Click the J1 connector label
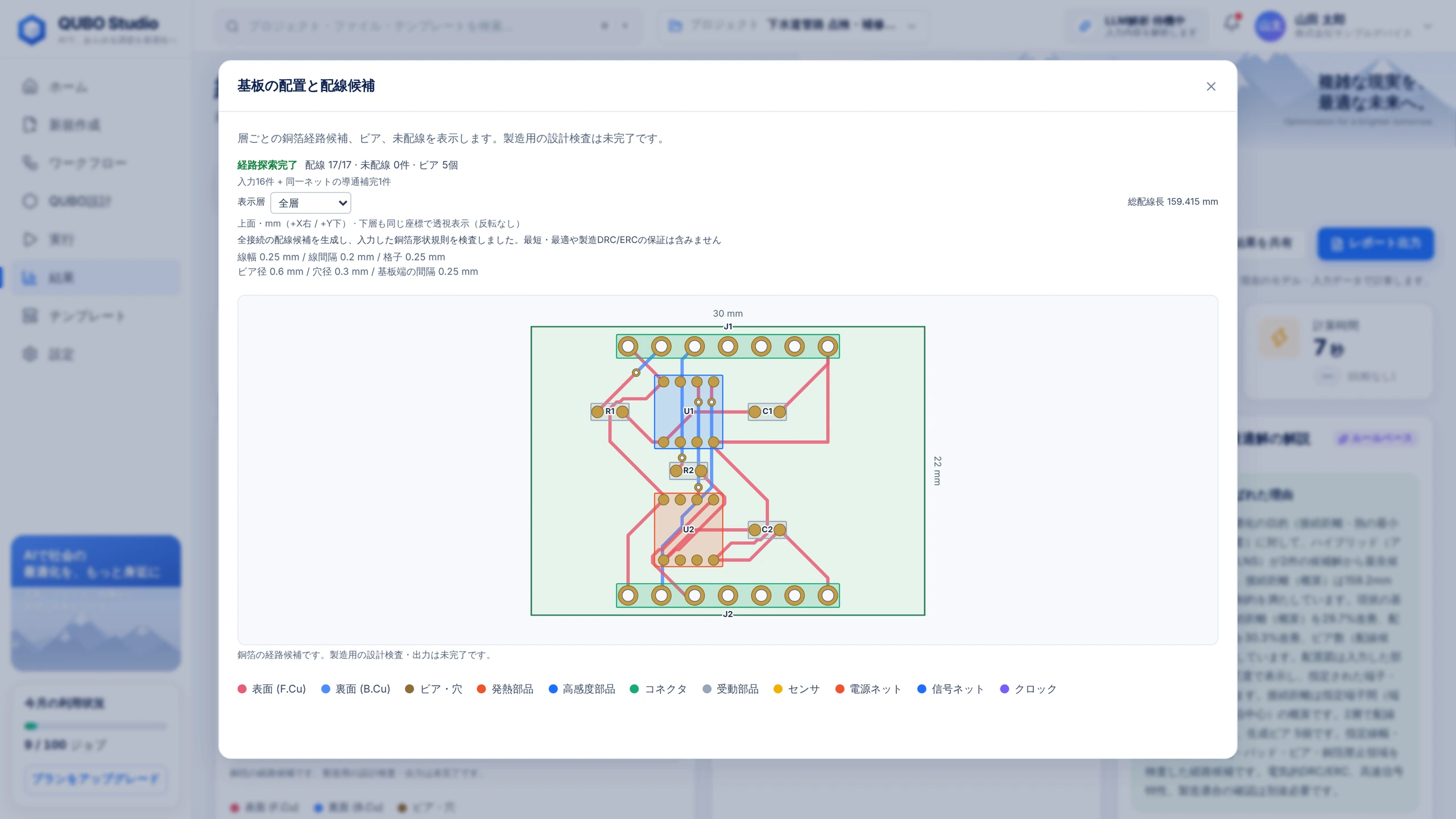 point(728,326)
